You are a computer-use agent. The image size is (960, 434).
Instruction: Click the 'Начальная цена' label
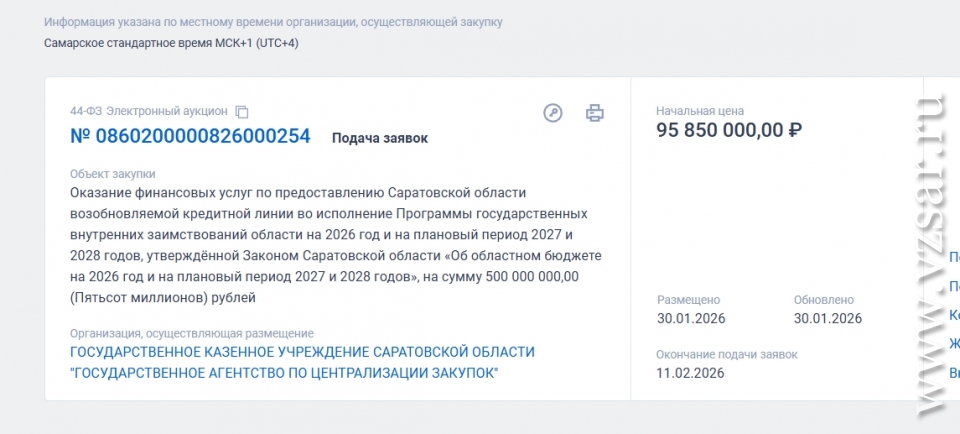click(x=699, y=111)
